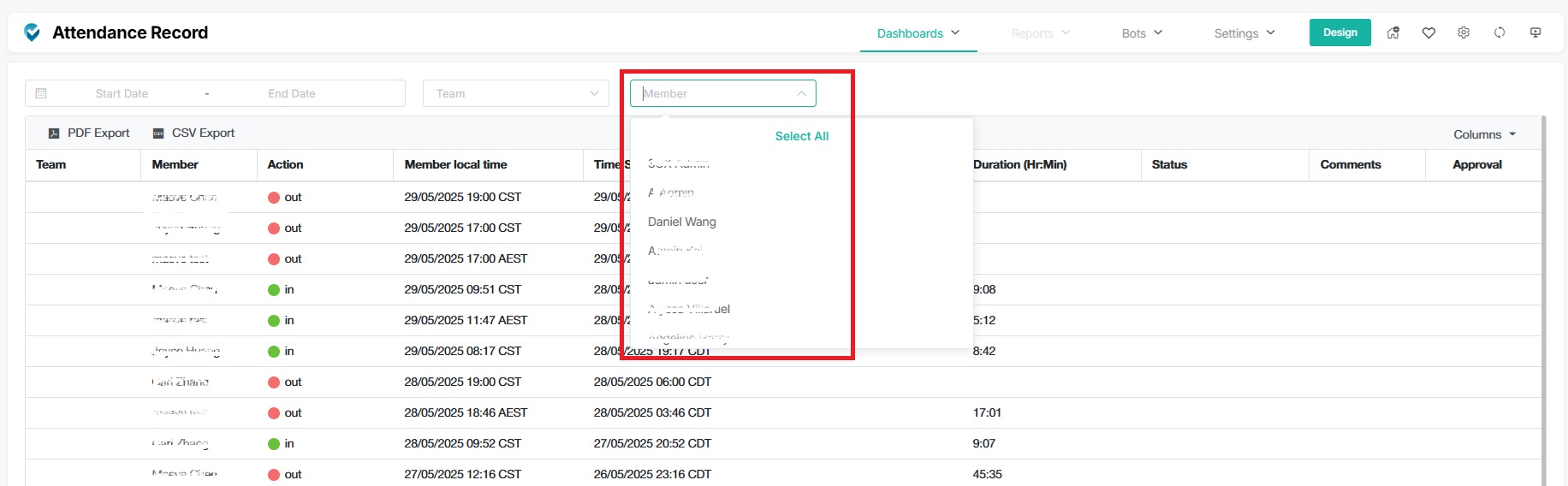The image size is (1568, 486).
Task: Open the Bots menu
Action: tap(1142, 33)
